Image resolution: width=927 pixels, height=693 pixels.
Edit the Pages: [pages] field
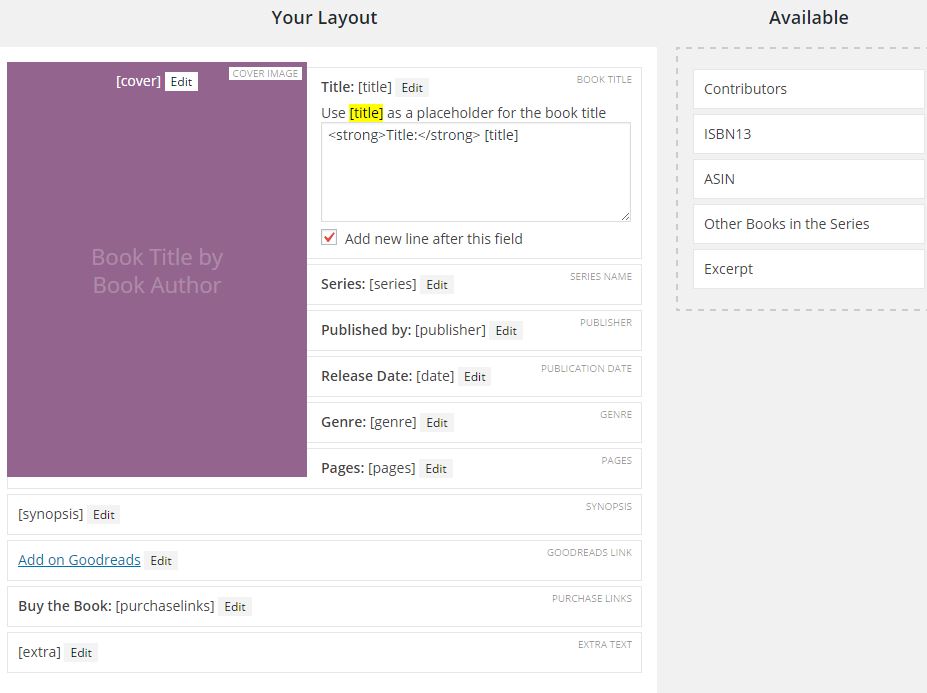click(x=436, y=469)
